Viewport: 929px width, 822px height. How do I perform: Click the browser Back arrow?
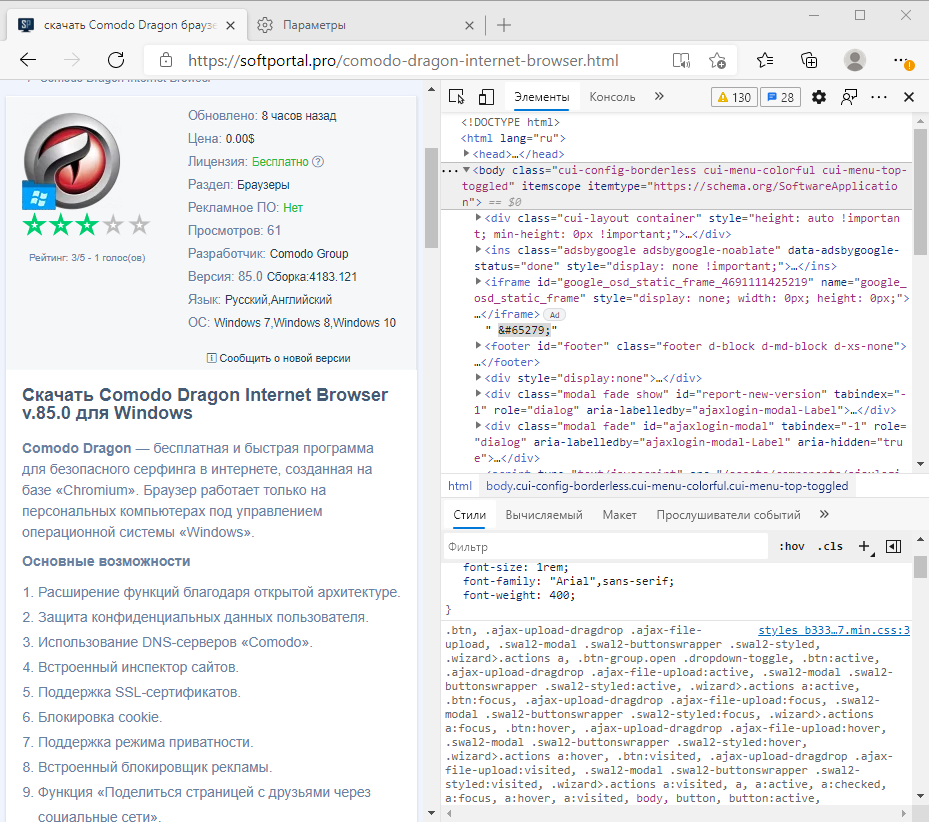[28, 60]
